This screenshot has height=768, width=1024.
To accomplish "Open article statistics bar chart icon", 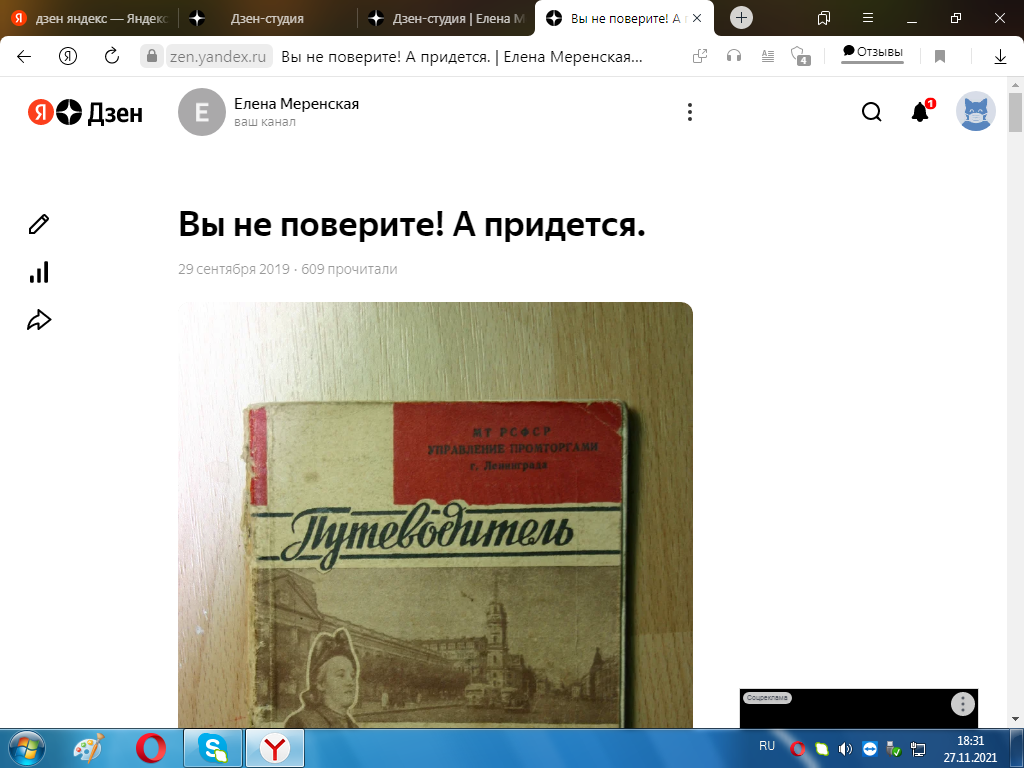I will coord(39,272).
